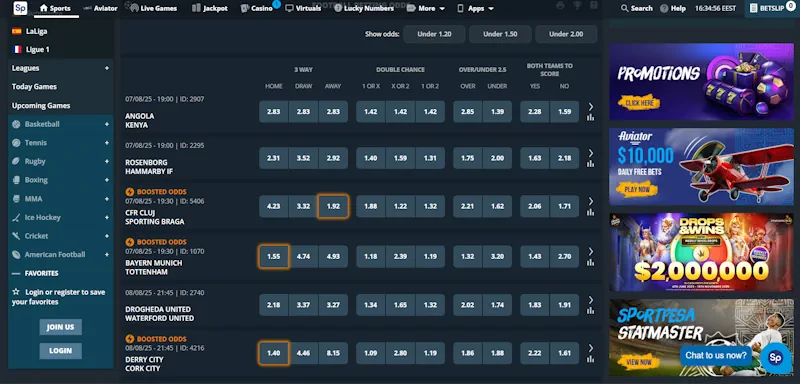This screenshot has height=384, width=800.
Task: Open the Sports home tab
Action: click(x=55, y=8)
